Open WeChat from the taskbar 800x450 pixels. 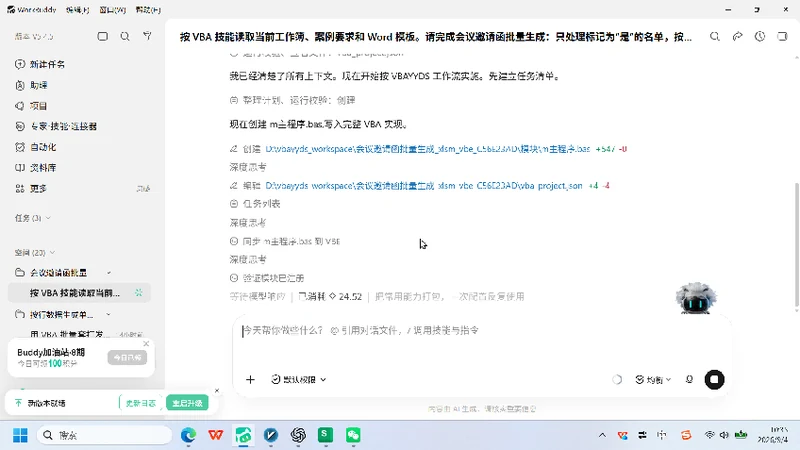(353, 435)
